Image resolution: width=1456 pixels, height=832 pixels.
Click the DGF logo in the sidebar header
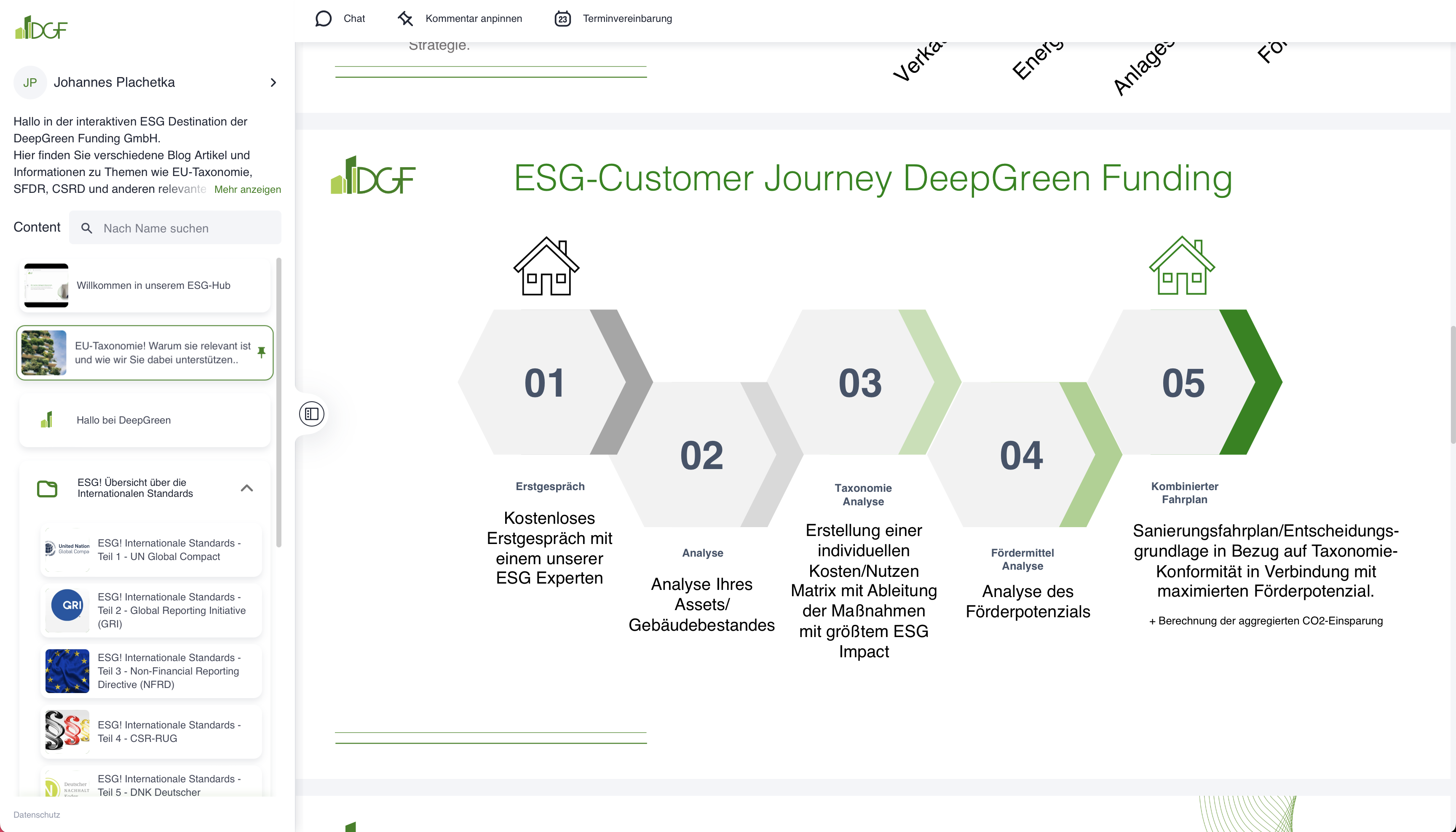coord(41,27)
